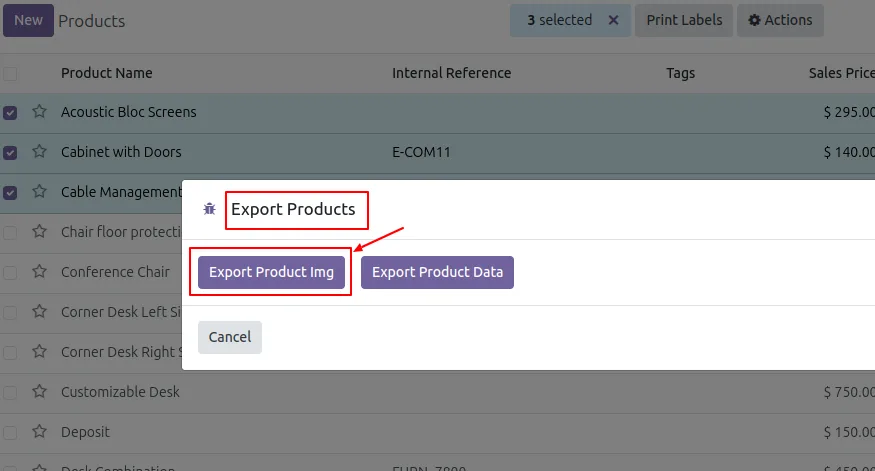The width and height of the screenshot is (875, 471).
Task: Favorite star for Corner Desk Right Sit
Action: pyautogui.click(x=39, y=351)
